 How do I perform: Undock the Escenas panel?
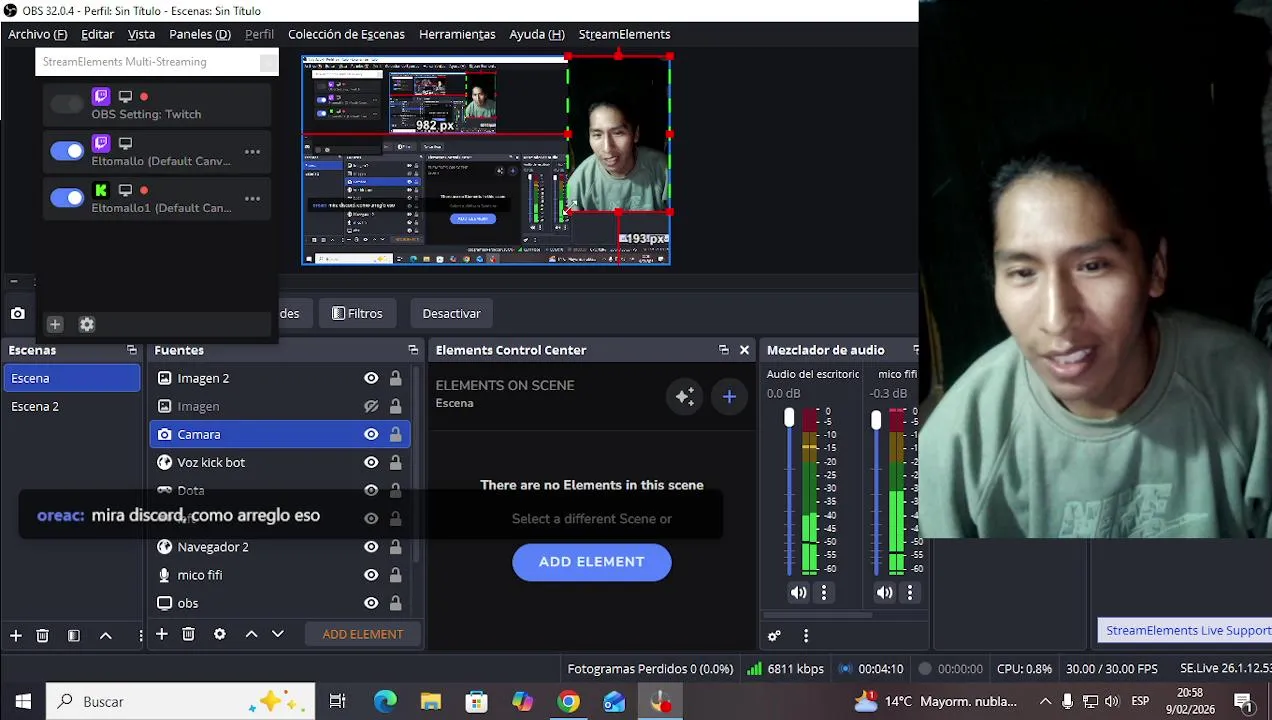[x=132, y=350]
